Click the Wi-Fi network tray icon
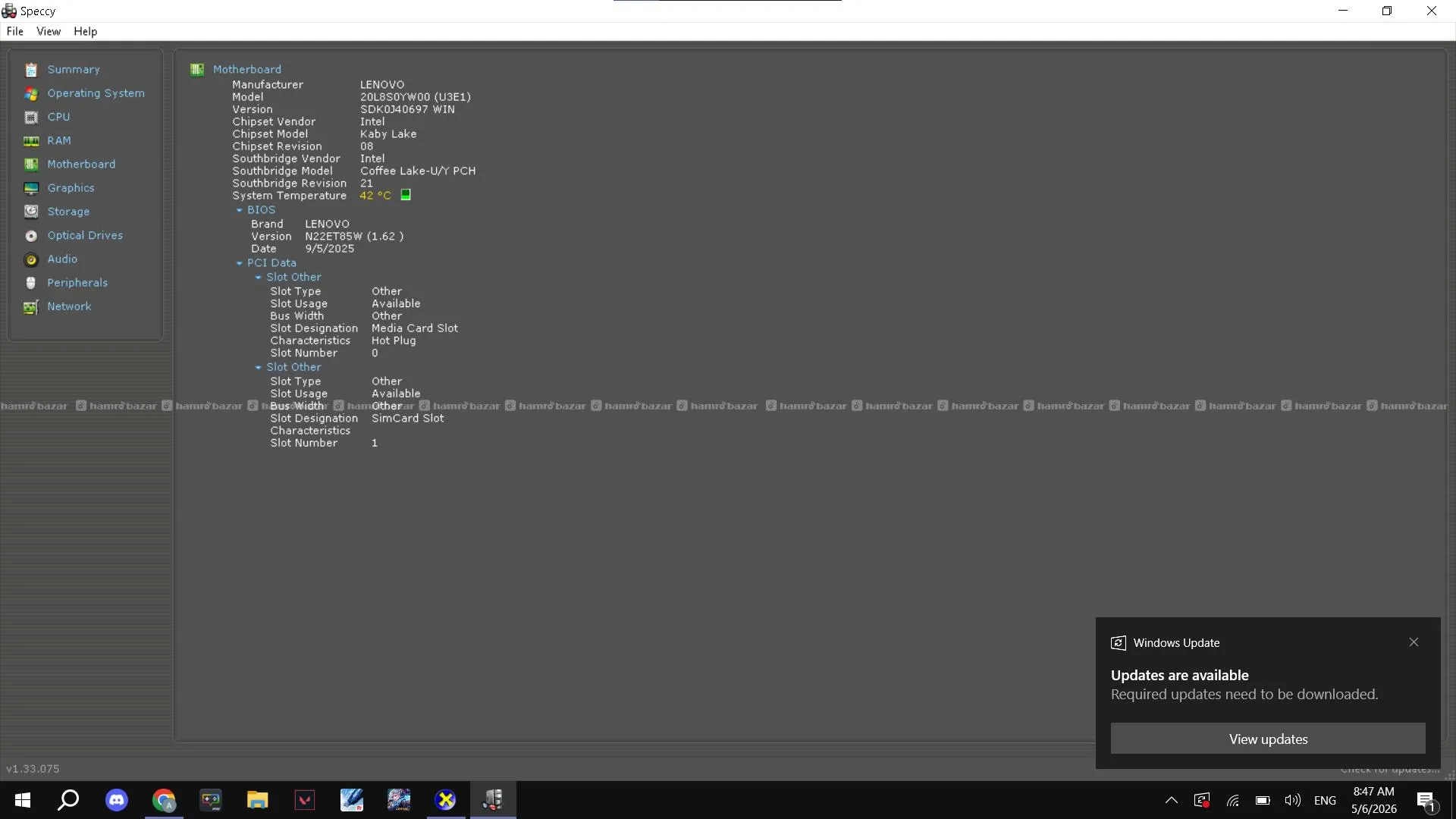This screenshot has width=1456, height=819. 1233,800
